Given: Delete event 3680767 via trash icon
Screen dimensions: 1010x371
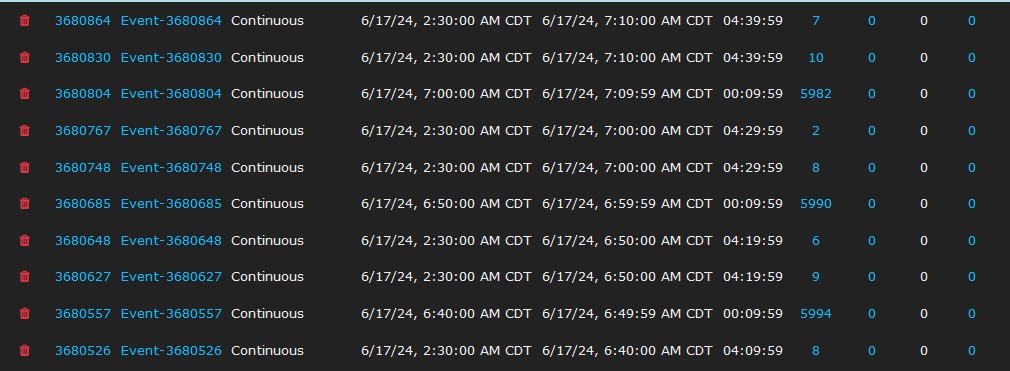Looking at the screenshot, I should (24, 131).
